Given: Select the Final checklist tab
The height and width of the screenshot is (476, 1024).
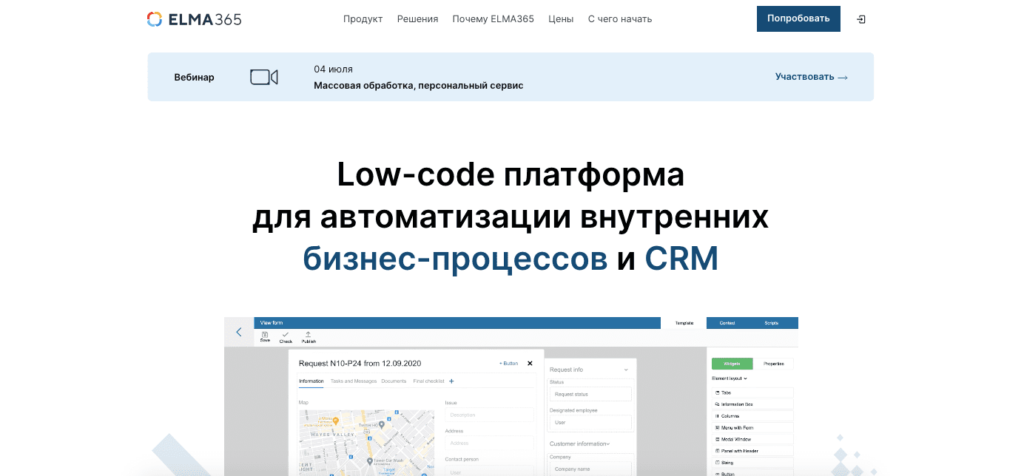Looking at the screenshot, I should coord(428,381).
